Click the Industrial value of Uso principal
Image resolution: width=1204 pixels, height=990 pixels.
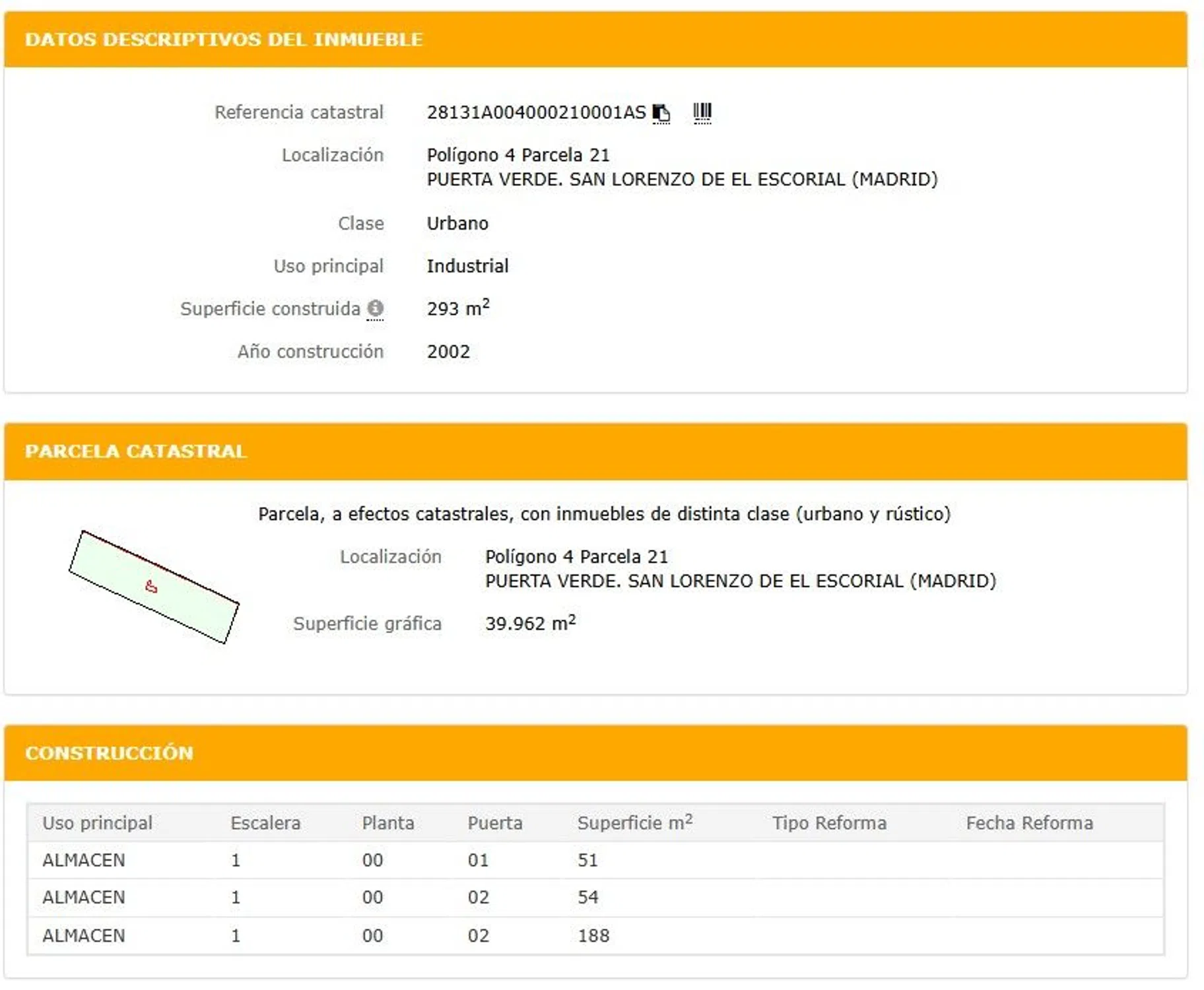coord(467,266)
